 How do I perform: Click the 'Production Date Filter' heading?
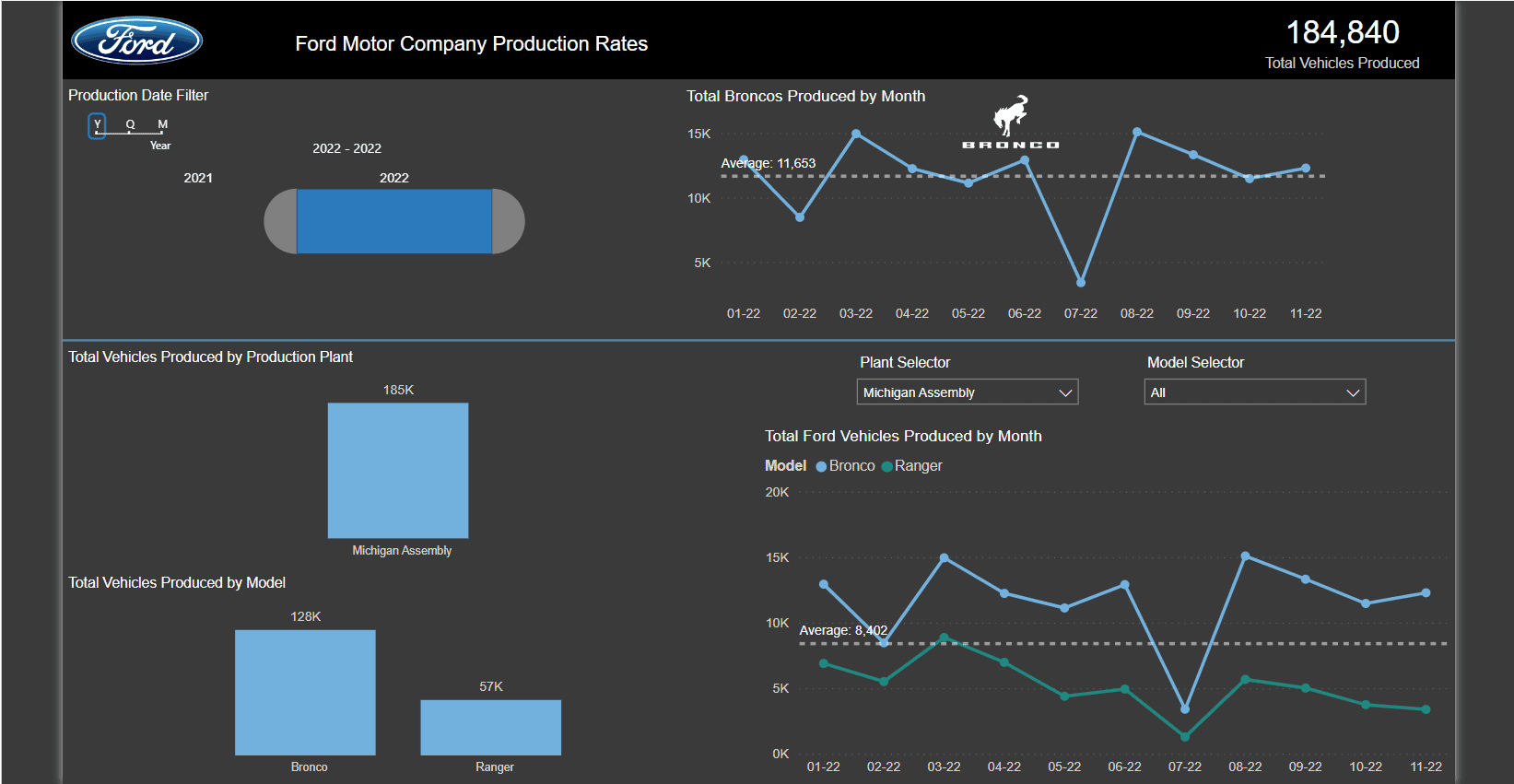coord(138,95)
